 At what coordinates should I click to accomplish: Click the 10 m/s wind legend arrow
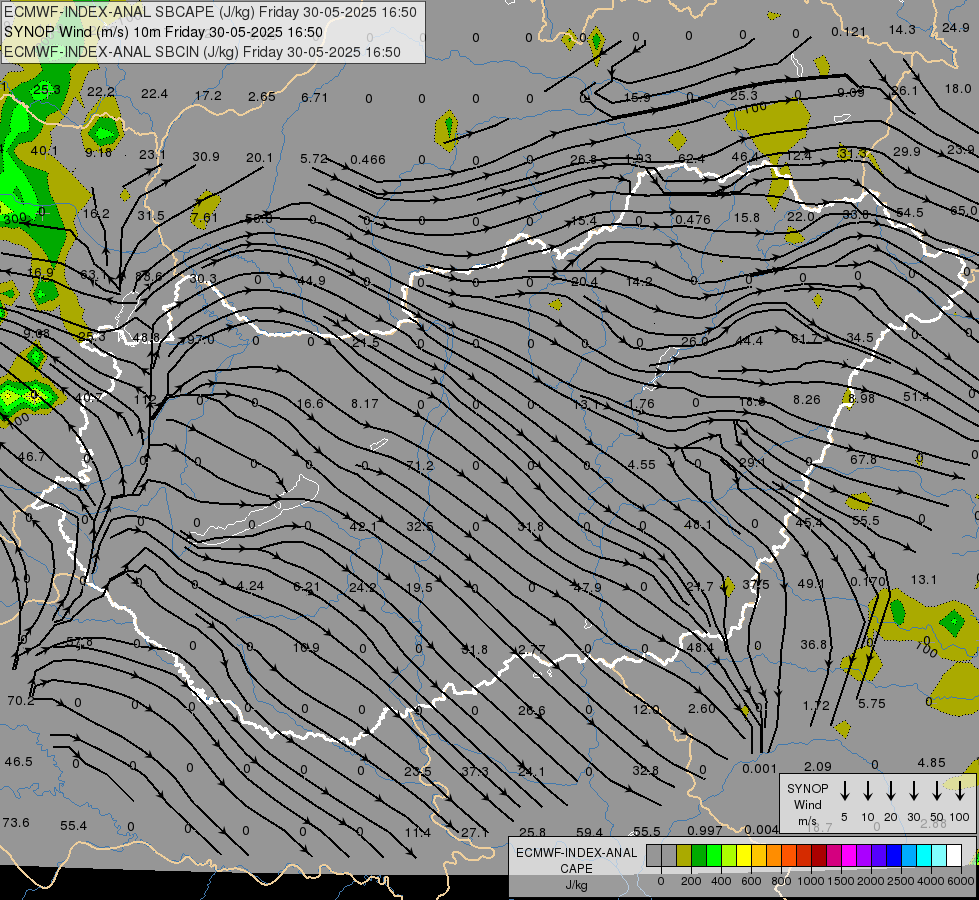pos(867,791)
